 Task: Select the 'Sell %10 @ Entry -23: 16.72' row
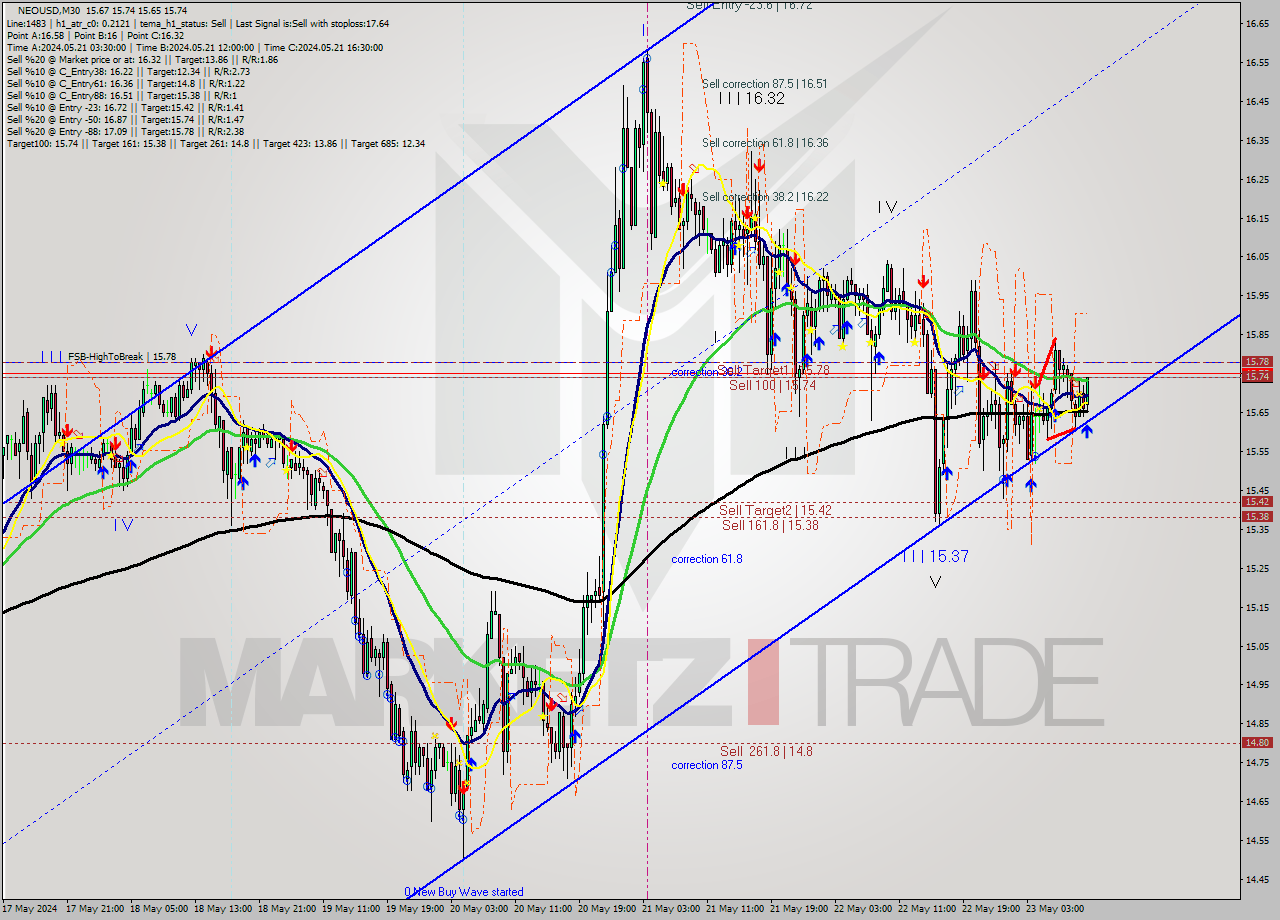[x=125, y=107]
